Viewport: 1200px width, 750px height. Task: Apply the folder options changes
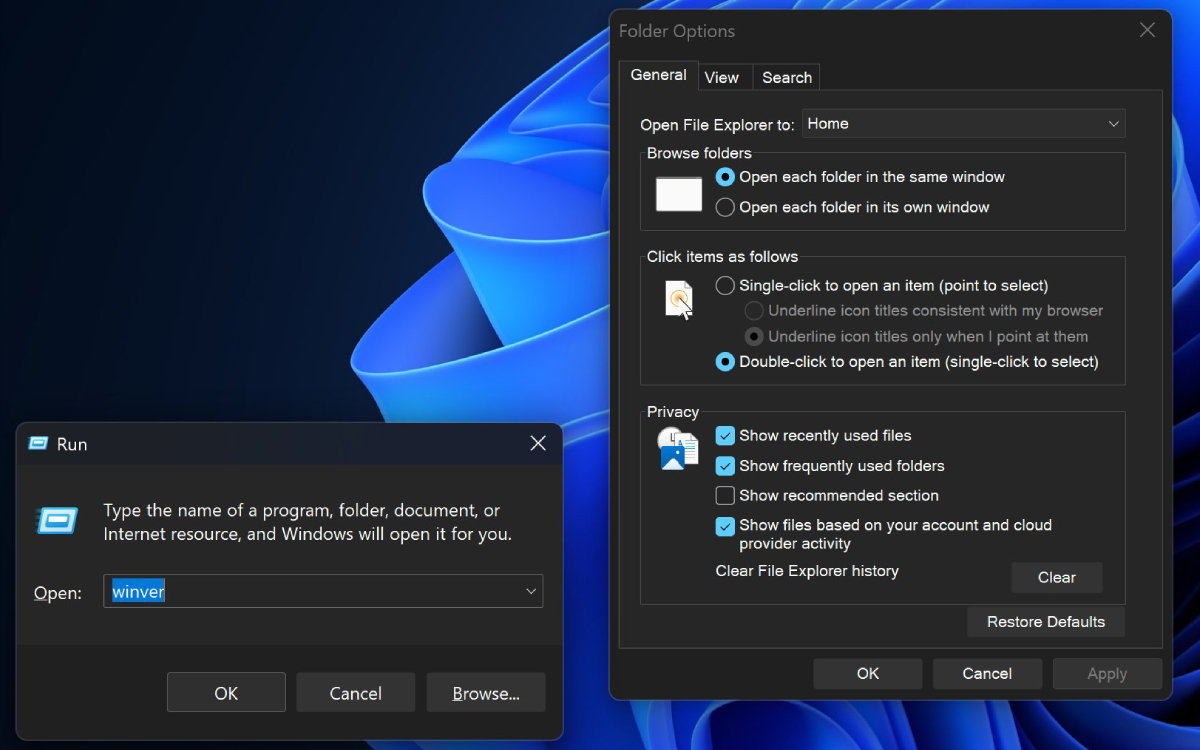(x=1107, y=673)
